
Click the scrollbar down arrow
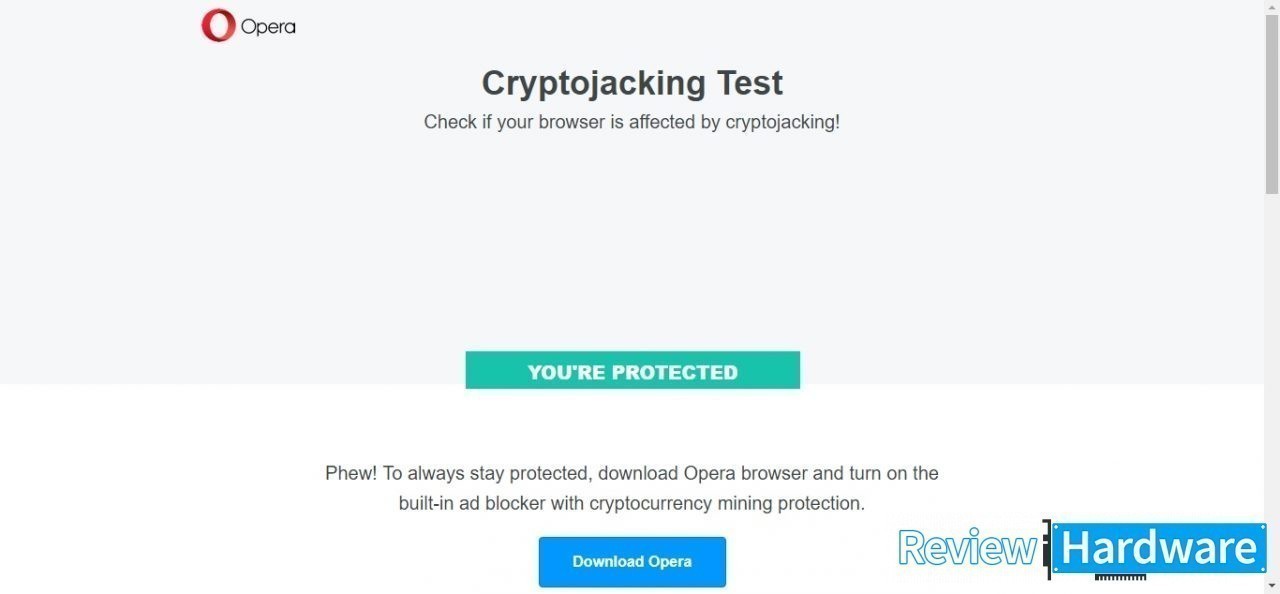click(1272, 585)
